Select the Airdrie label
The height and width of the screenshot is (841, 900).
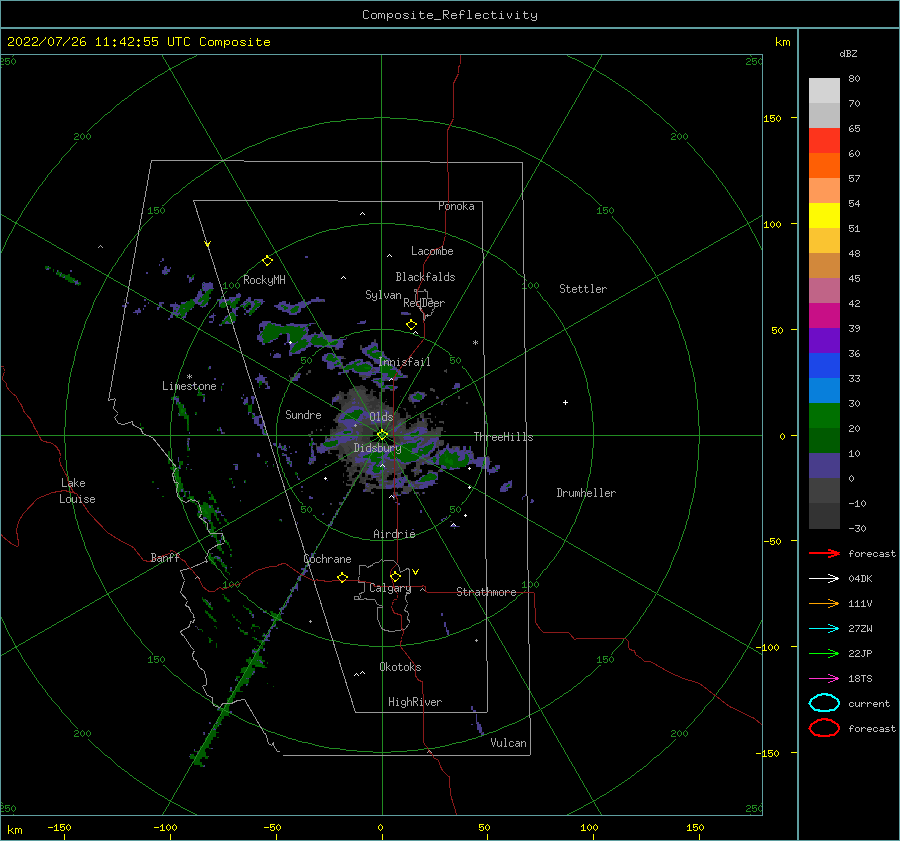pos(394,534)
